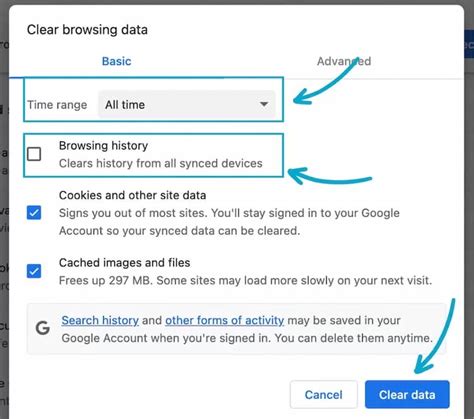Viewport: 474px width, 419px height.
Task: Open the other forms of activity link
Action: point(225,320)
